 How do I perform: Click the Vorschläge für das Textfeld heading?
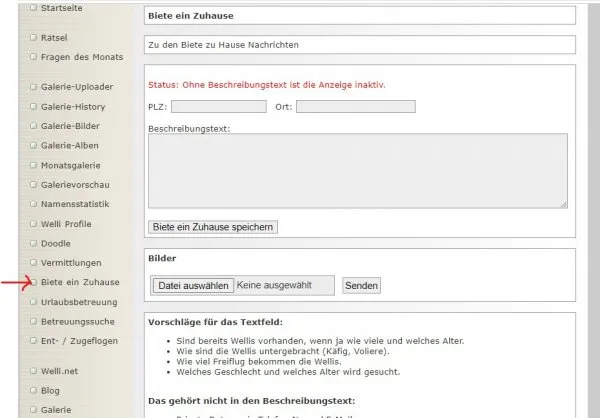pyautogui.click(x=215, y=322)
